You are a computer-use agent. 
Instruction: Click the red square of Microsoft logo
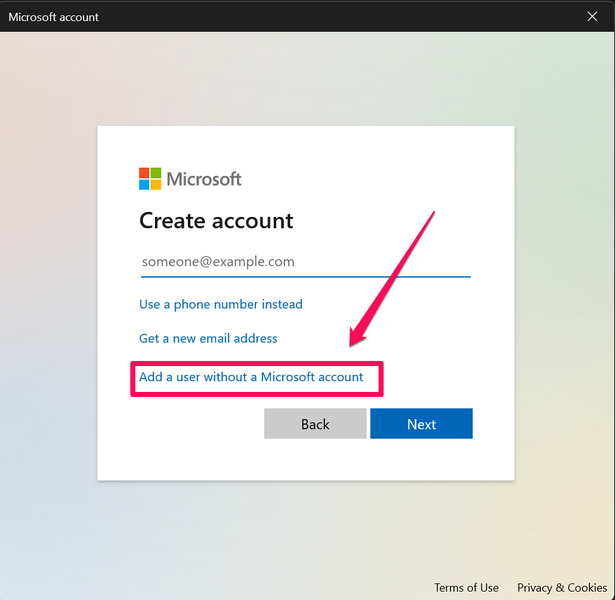pyautogui.click(x=144, y=173)
